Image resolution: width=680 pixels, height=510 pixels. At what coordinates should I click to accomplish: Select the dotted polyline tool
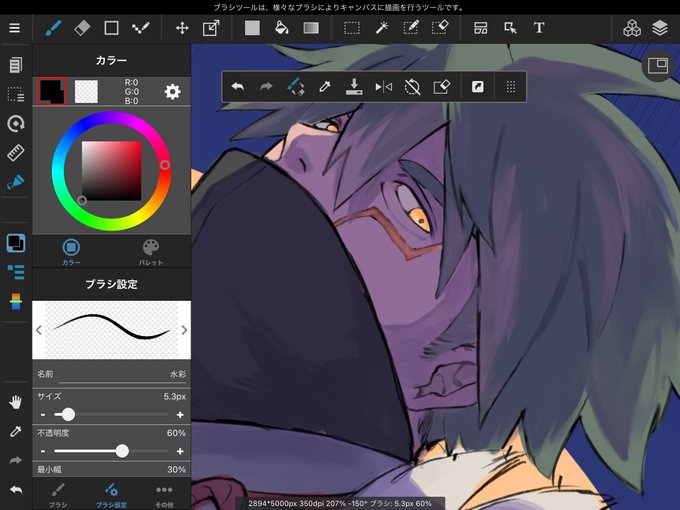pyautogui.click(x=141, y=28)
